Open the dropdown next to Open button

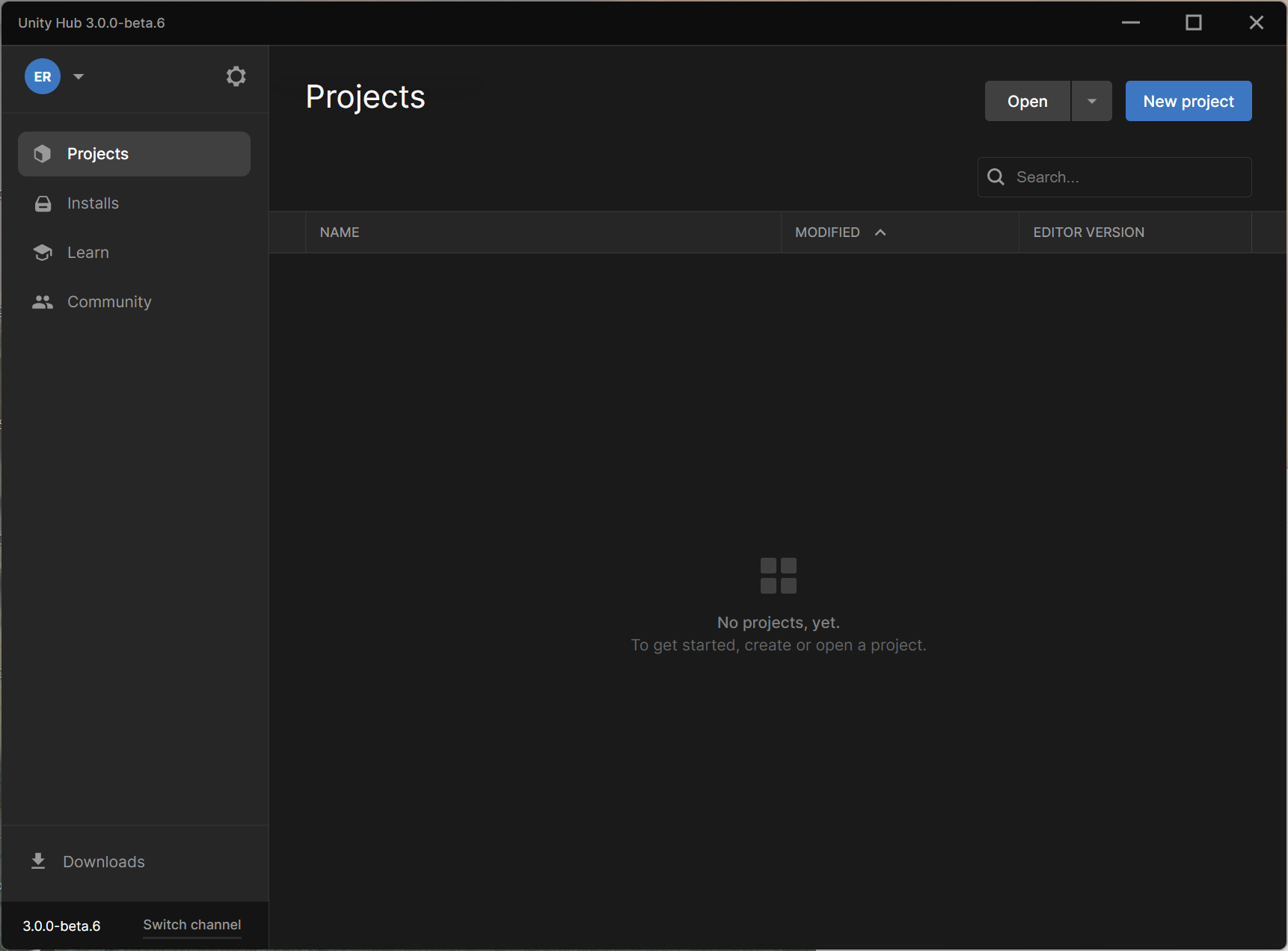(1091, 101)
